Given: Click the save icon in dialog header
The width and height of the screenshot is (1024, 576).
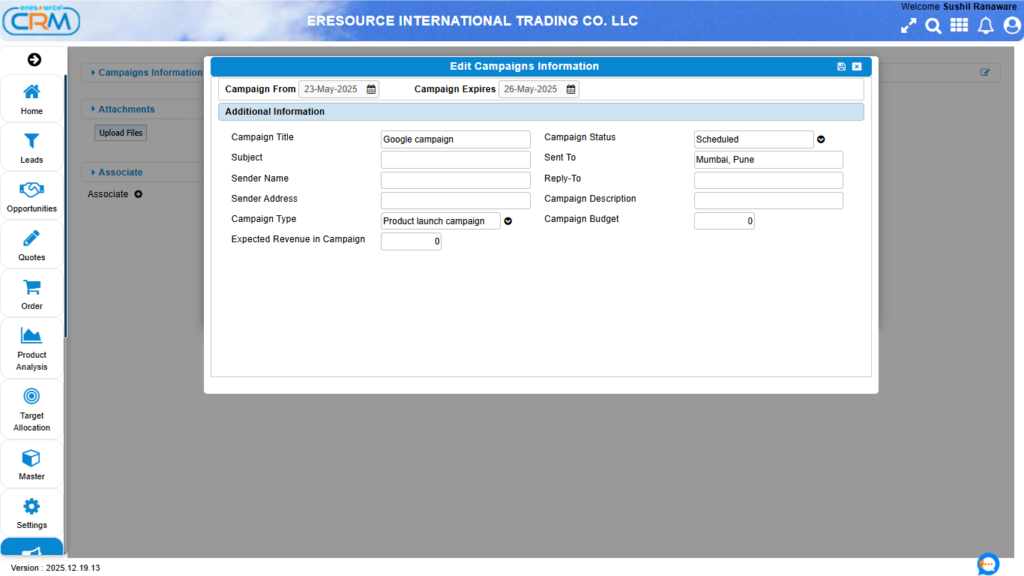Looking at the screenshot, I should (x=841, y=67).
